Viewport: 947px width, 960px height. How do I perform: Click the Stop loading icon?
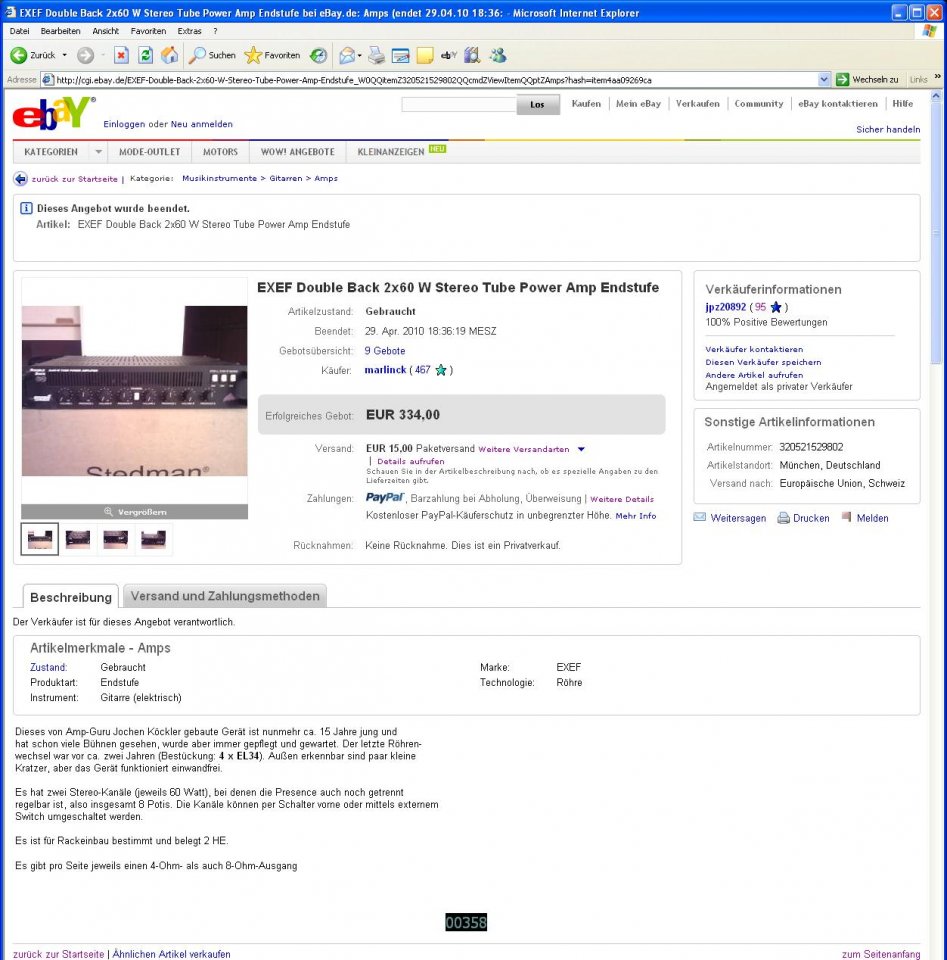[121, 55]
